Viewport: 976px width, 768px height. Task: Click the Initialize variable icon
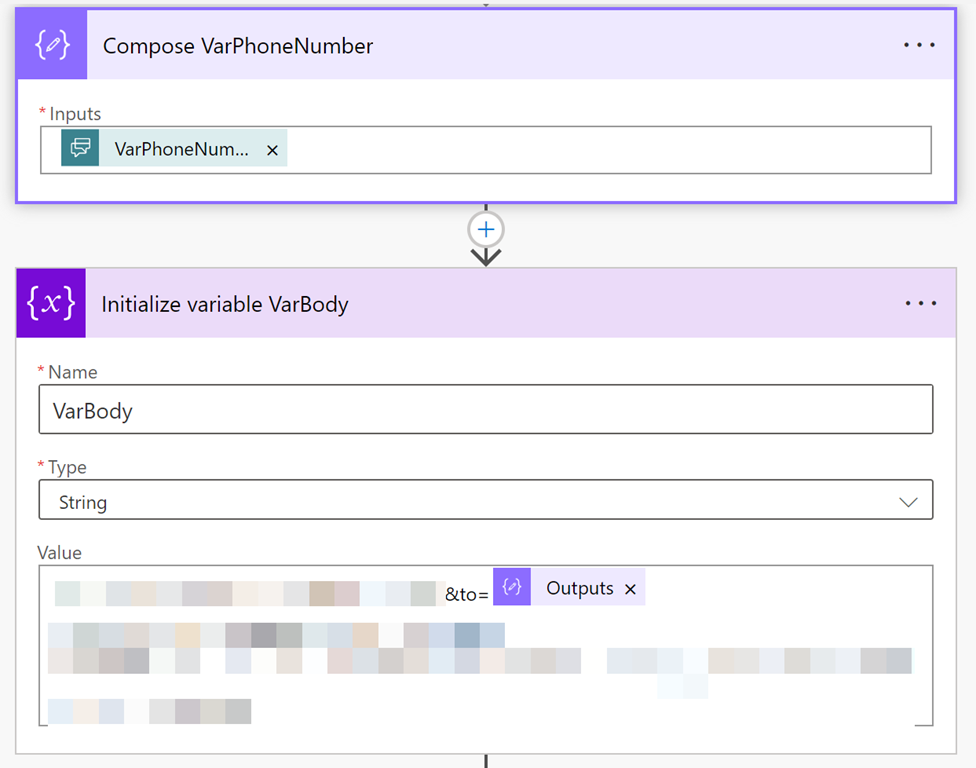point(51,304)
